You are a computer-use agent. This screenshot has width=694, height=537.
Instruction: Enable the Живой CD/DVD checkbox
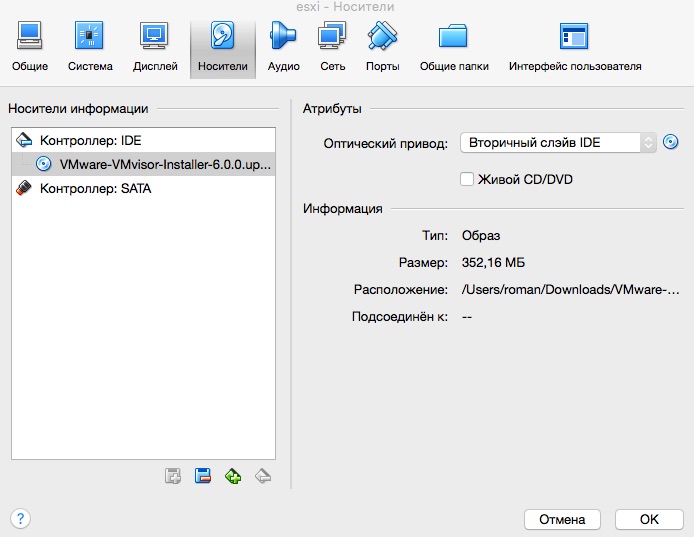tap(466, 179)
